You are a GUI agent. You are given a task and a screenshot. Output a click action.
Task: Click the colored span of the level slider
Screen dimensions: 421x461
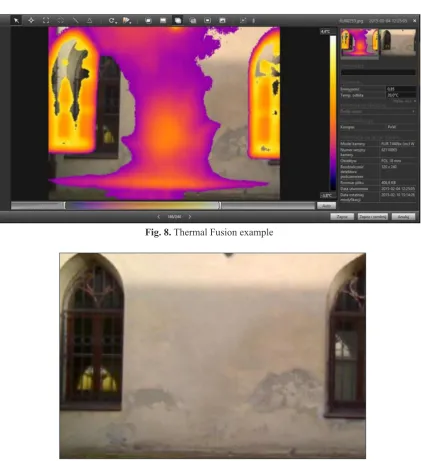pos(142,206)
